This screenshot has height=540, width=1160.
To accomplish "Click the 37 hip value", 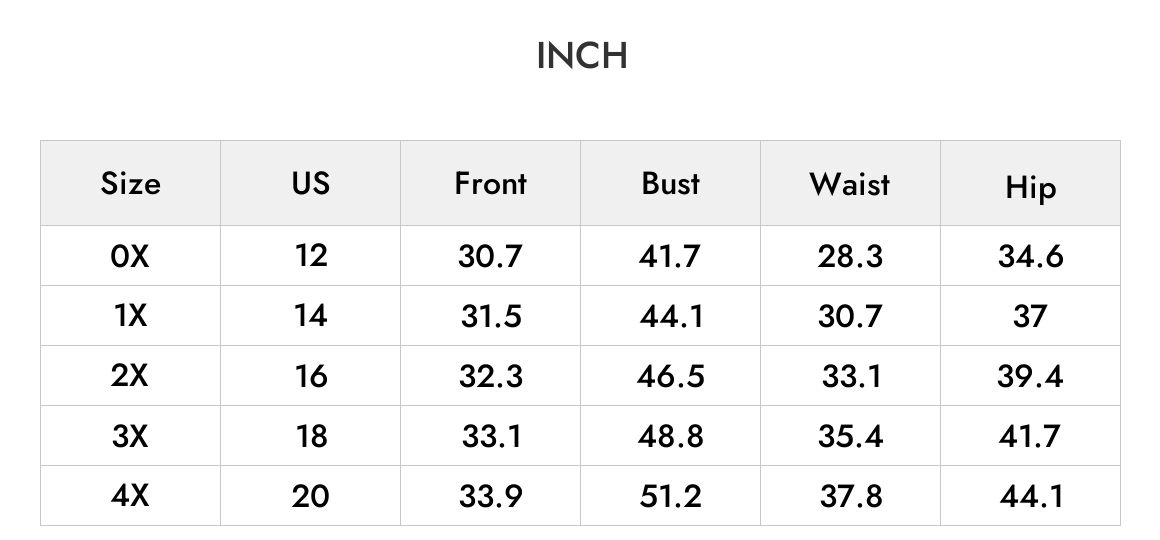I will tap(1031, 316).
